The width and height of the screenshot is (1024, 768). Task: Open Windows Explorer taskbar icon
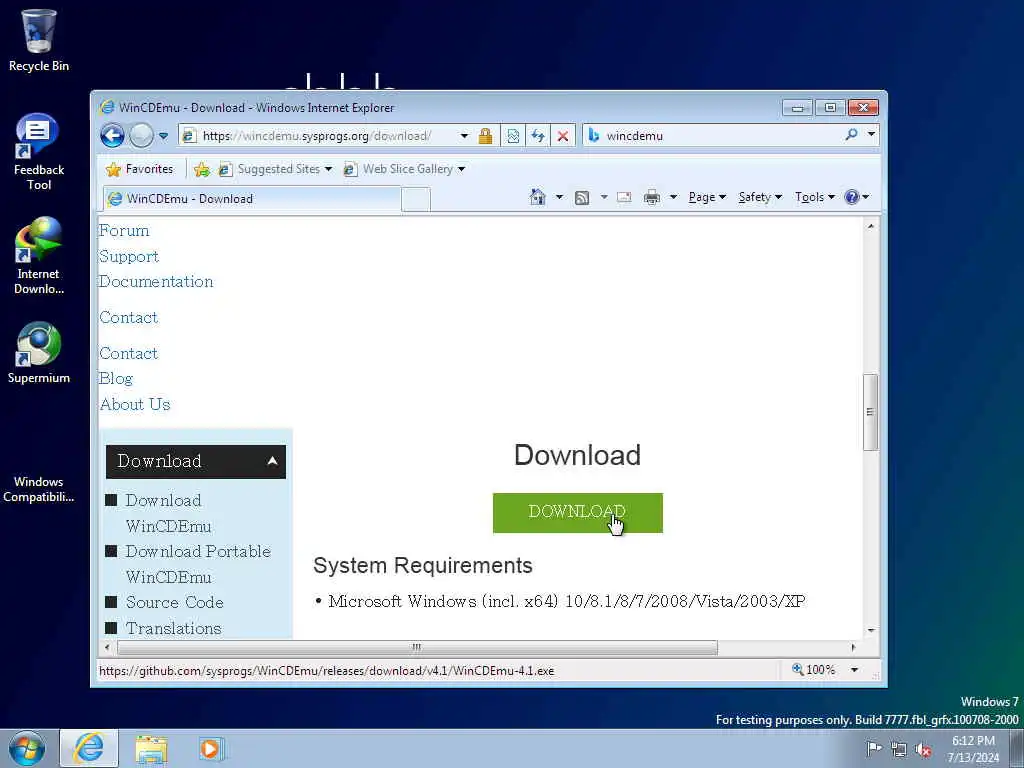(151, 749)
